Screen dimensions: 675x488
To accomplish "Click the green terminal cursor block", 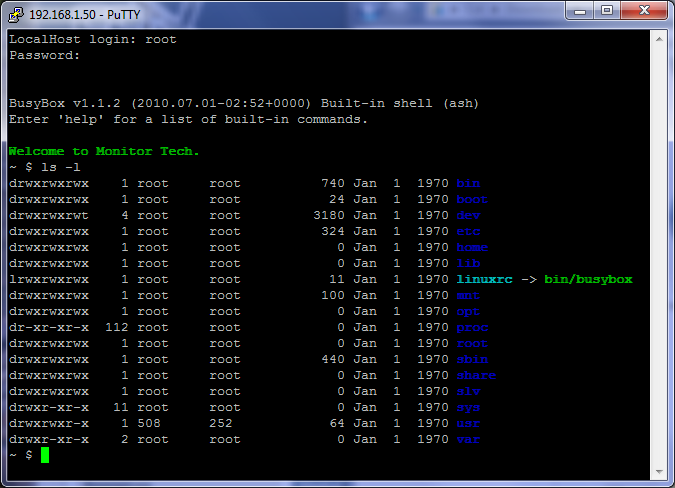I will coord(45,455).
